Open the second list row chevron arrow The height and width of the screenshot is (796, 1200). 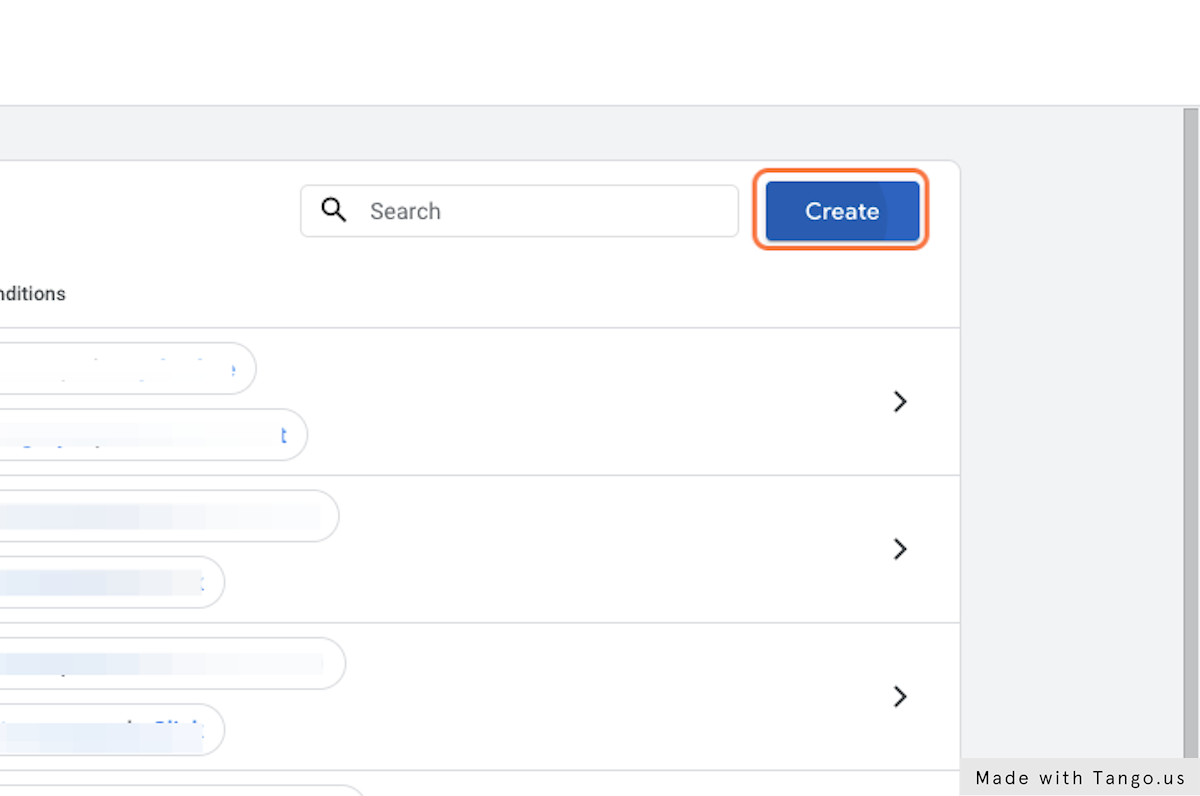(900, 549)
